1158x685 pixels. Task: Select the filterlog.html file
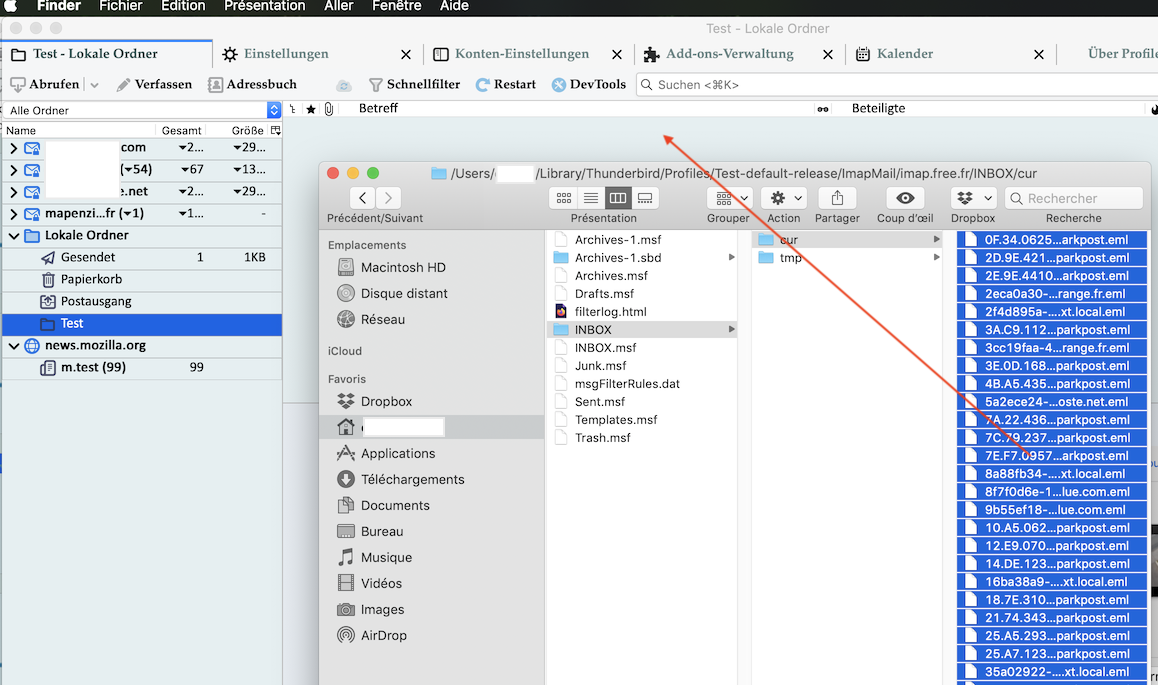[644, 311]
